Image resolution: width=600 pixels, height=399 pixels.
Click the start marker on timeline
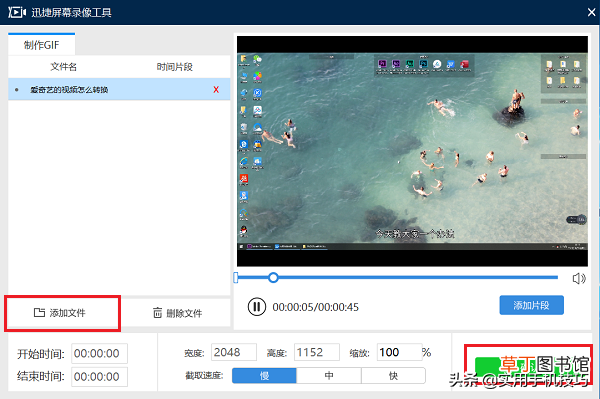click(x=236, y=278)
